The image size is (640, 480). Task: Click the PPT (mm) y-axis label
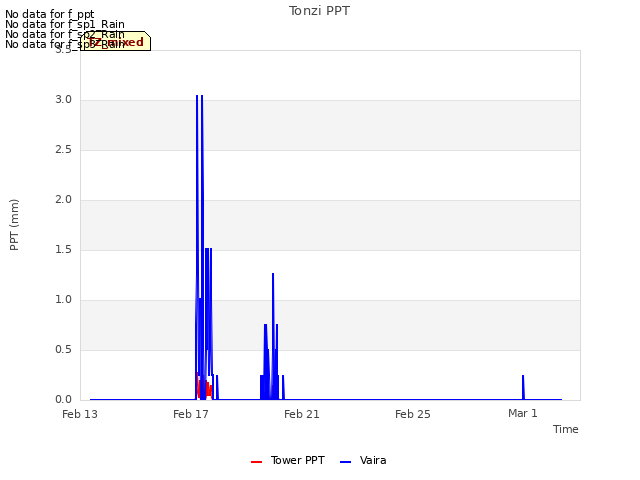click(14, 225)
